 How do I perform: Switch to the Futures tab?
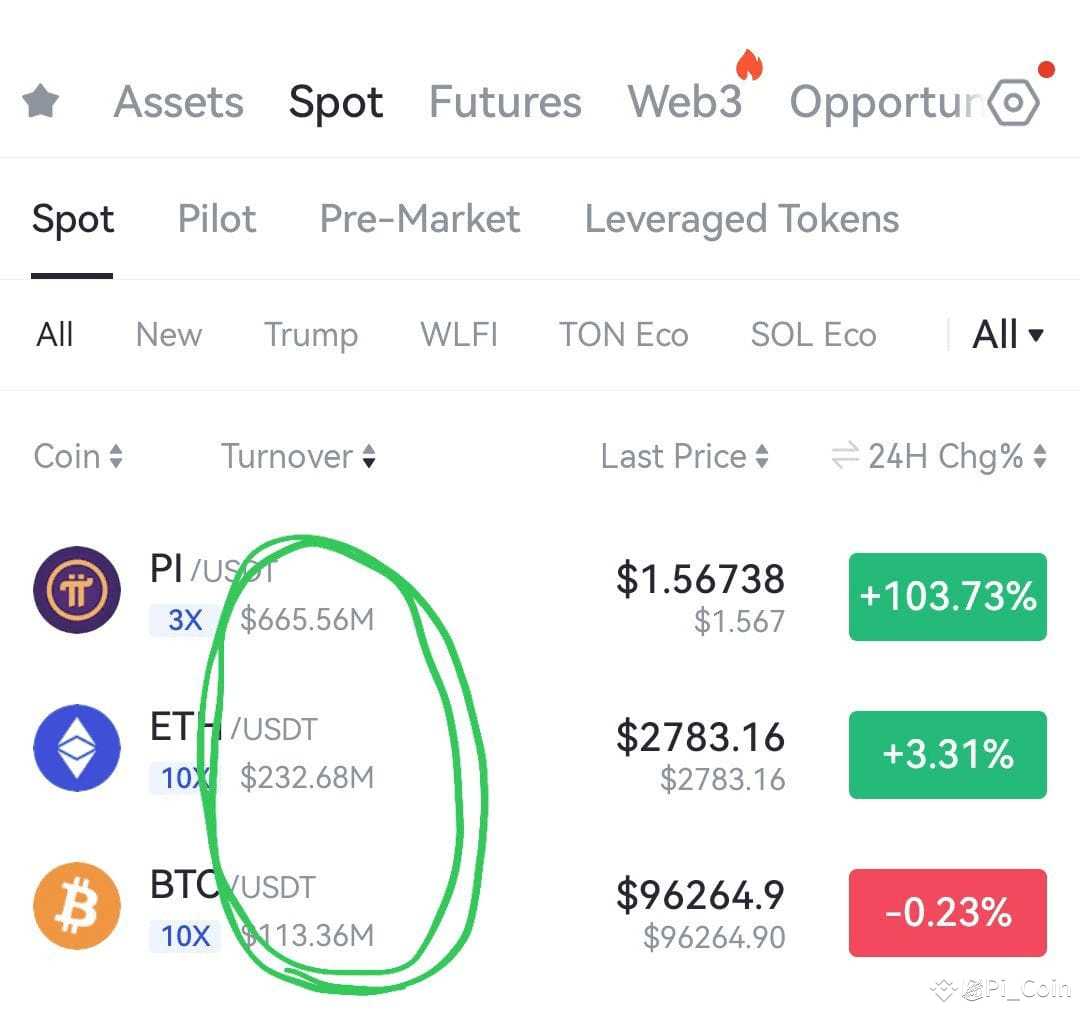[505, 102]
